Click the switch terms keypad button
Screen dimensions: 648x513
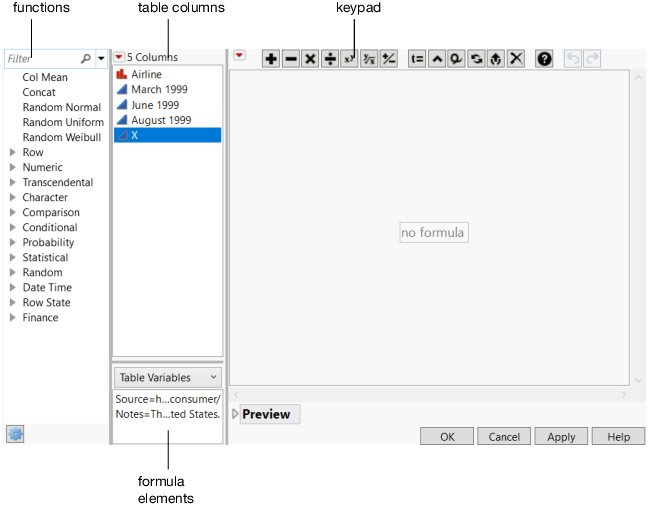coord(476,59)
